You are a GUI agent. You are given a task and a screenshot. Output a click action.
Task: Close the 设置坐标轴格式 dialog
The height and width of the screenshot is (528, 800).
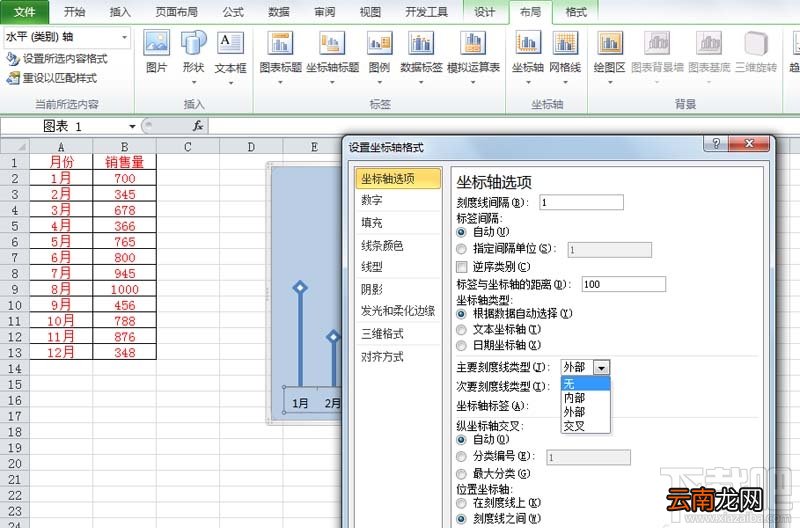749,144
